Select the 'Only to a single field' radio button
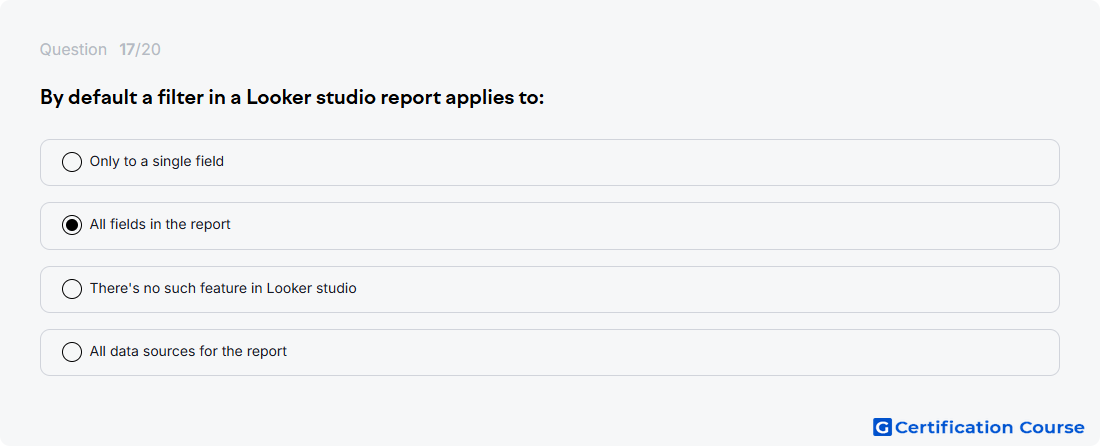The image size is (1100, 446). [72, 162]
